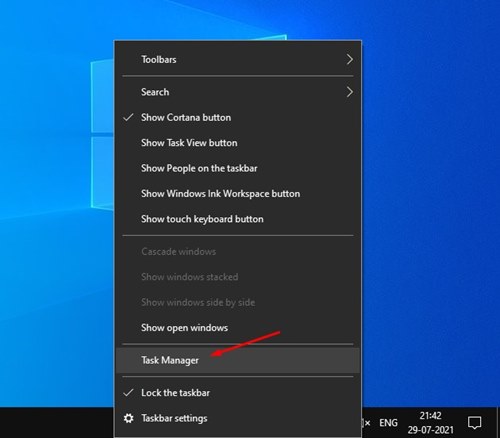The image size is (500, 438).
Task: Open the Action Center notification icon
Action: (x=474, y=423)
